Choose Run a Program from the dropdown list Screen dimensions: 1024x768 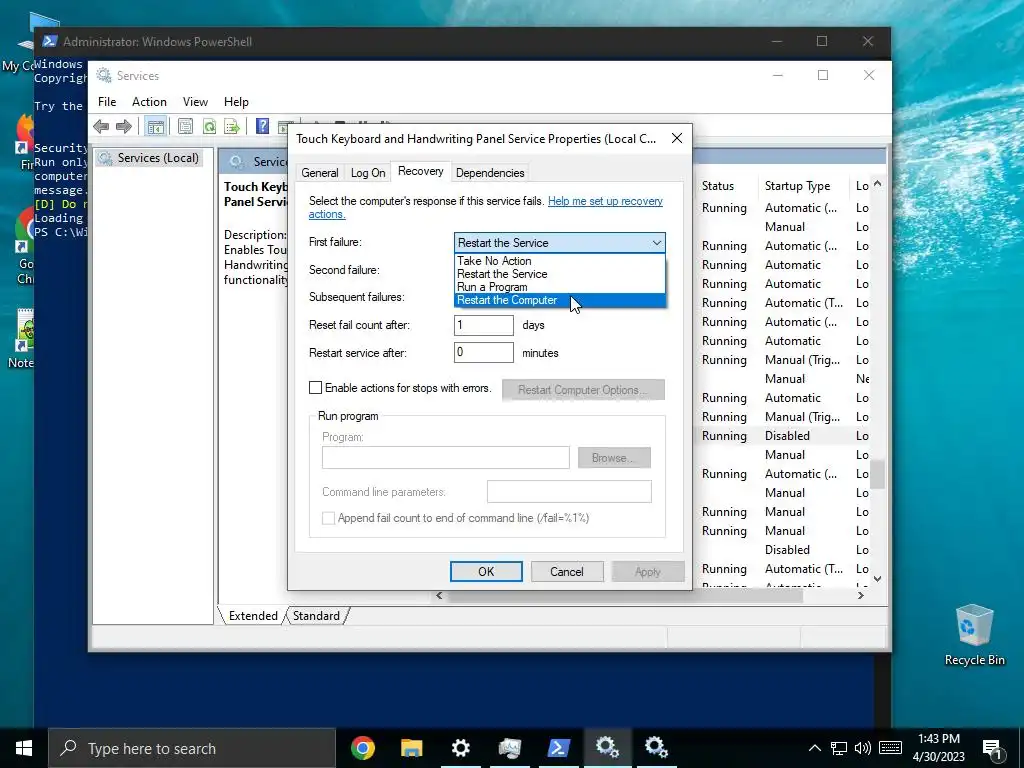(x=560, y=287)
